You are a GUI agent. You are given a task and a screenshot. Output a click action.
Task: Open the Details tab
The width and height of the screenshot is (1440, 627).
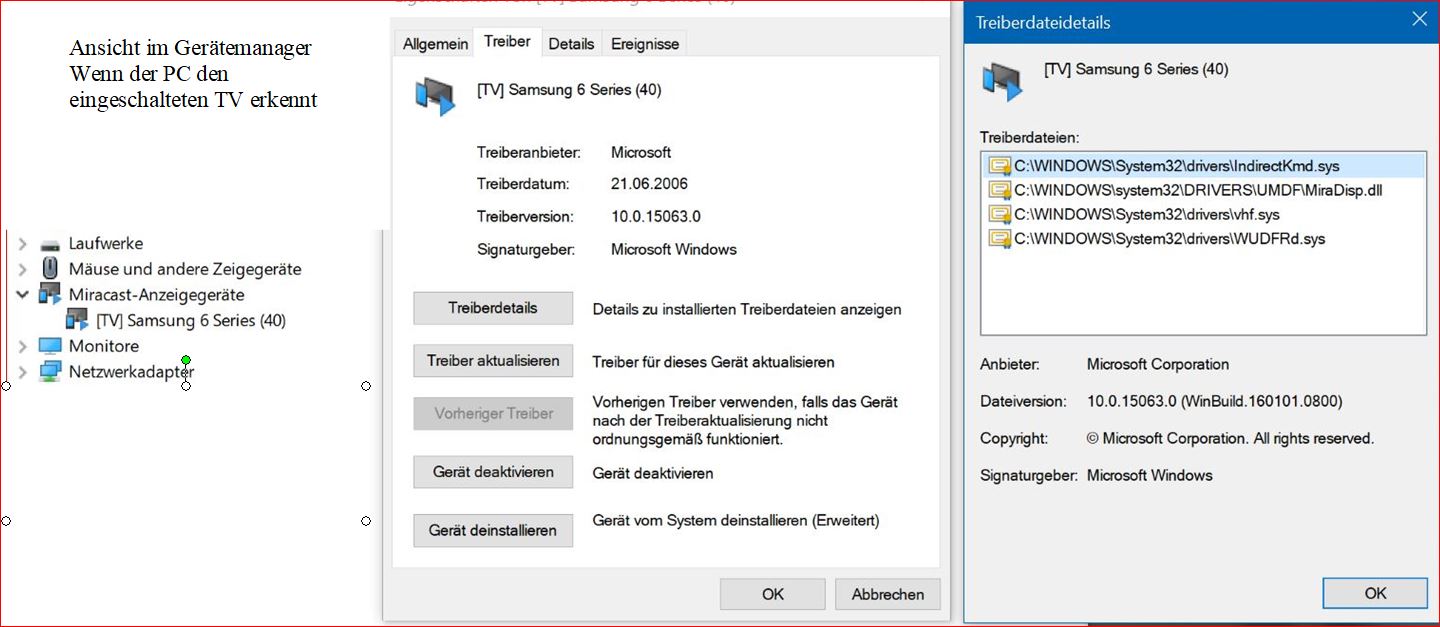[571, 44]
